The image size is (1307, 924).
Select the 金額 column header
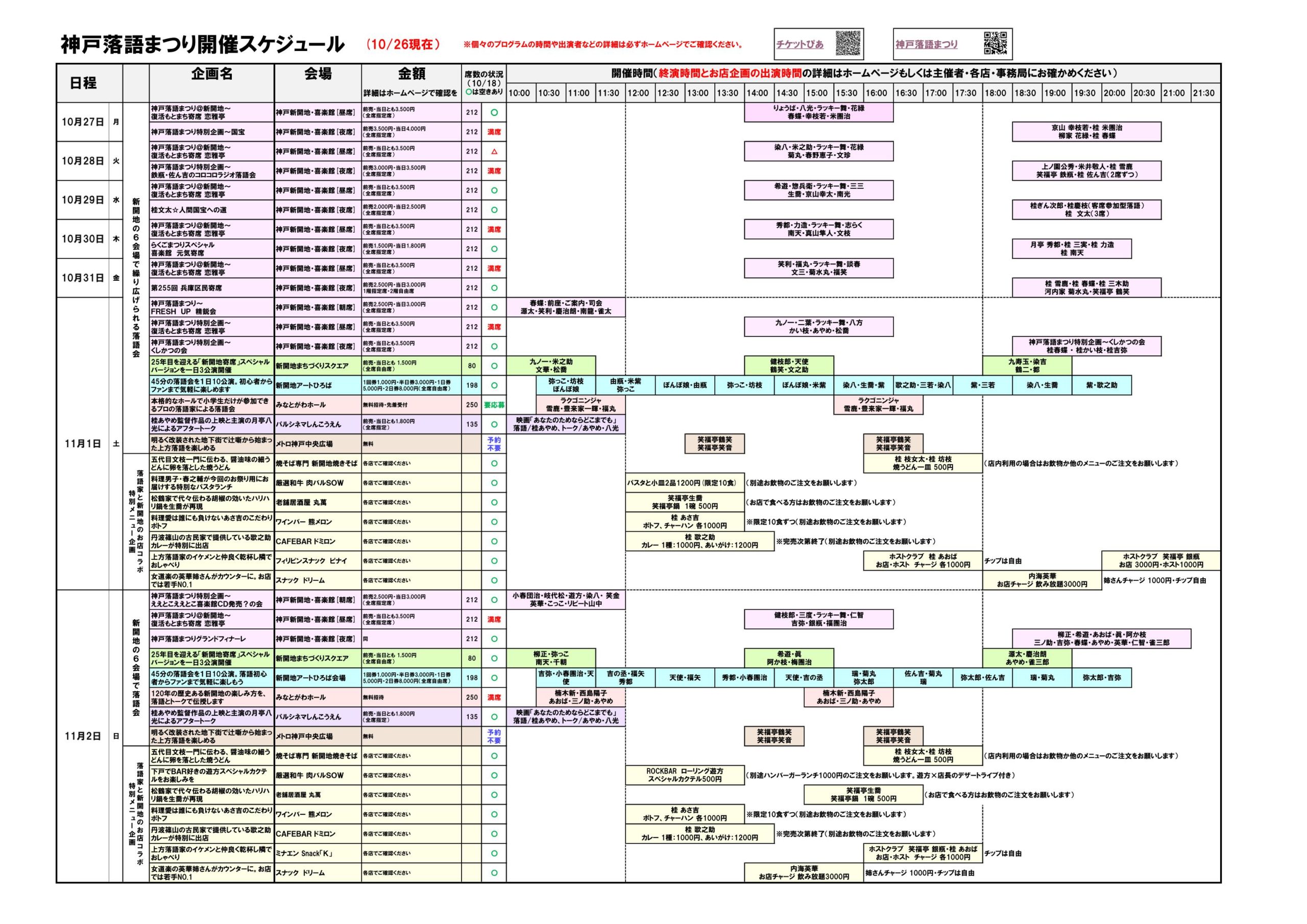(412, 74)
